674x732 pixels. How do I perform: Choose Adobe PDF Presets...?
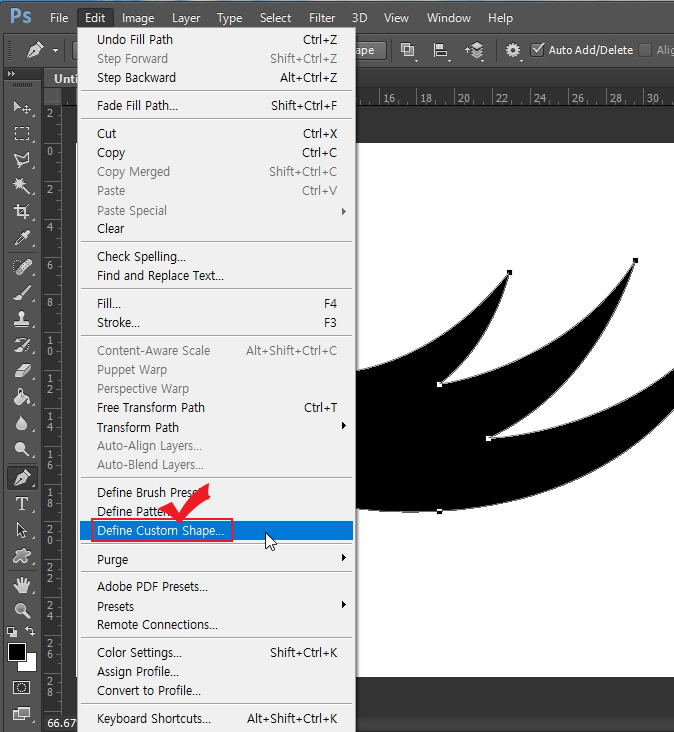(216, 587)
